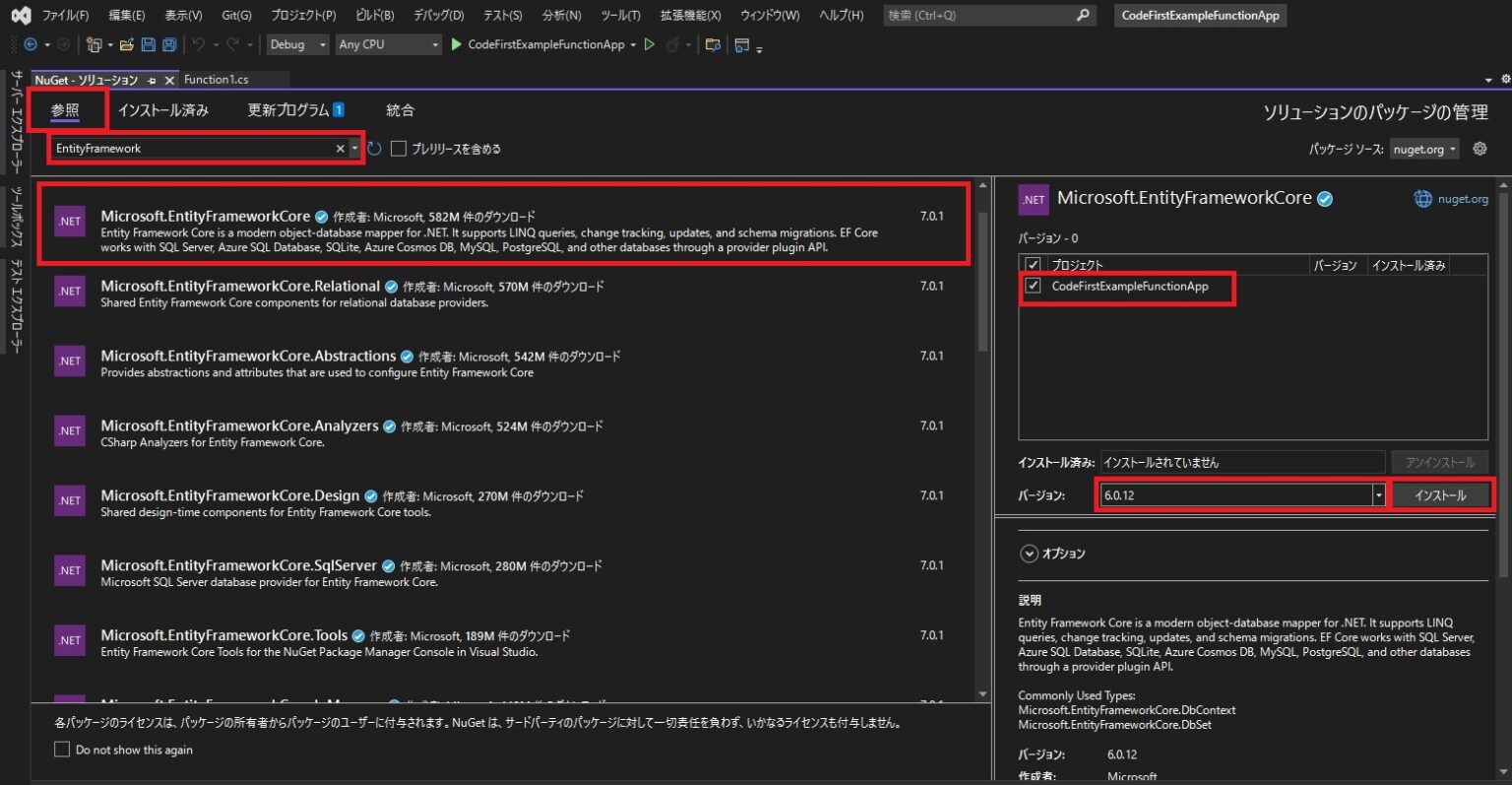Run the CodeFirstExampleFunctionApp with the green Start button
This screenshot has height=785, width=1512.
click(455, 44)
